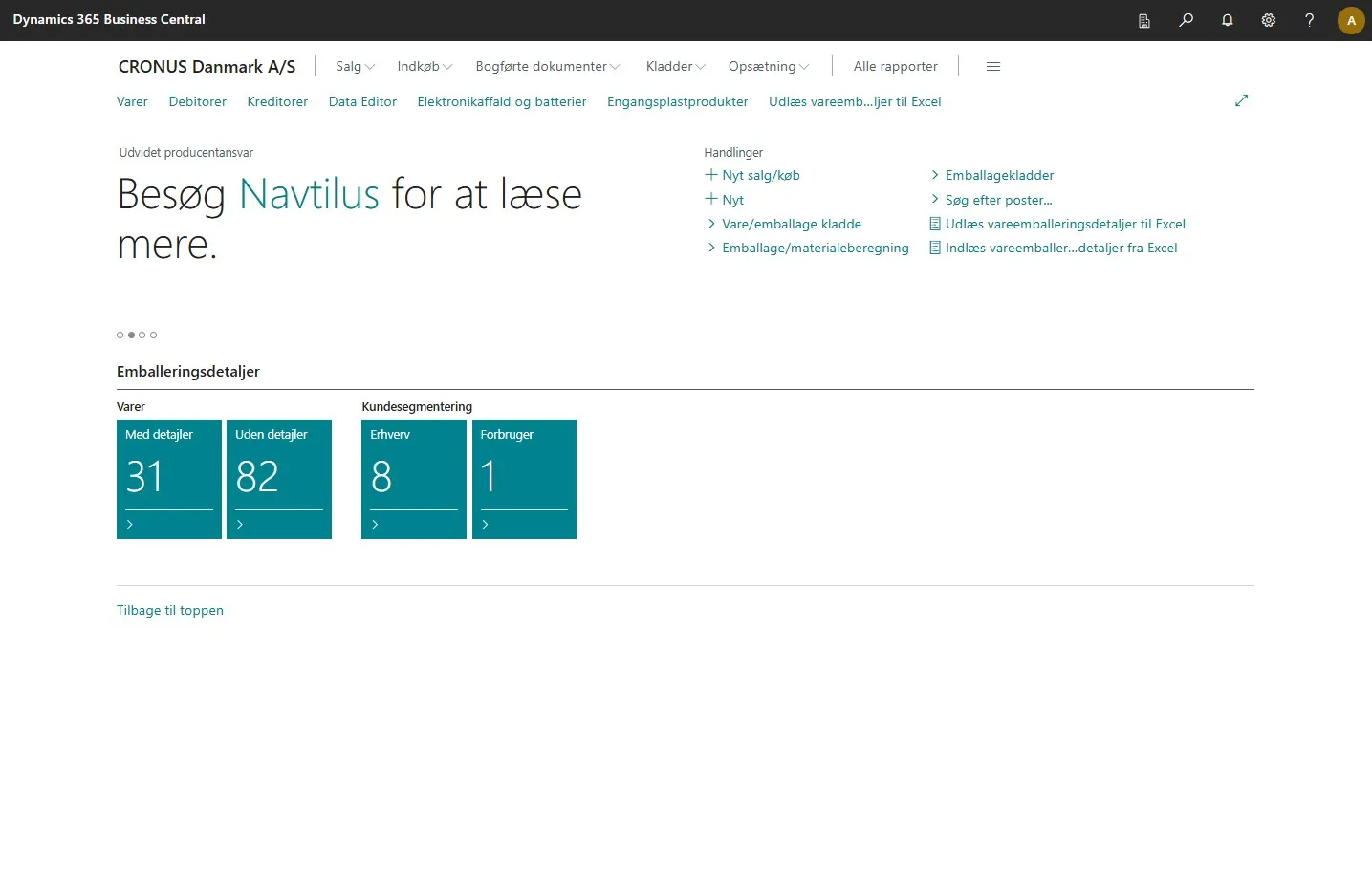
Task: Open the Erhverv tile showing 8
Action: [414, 479]
